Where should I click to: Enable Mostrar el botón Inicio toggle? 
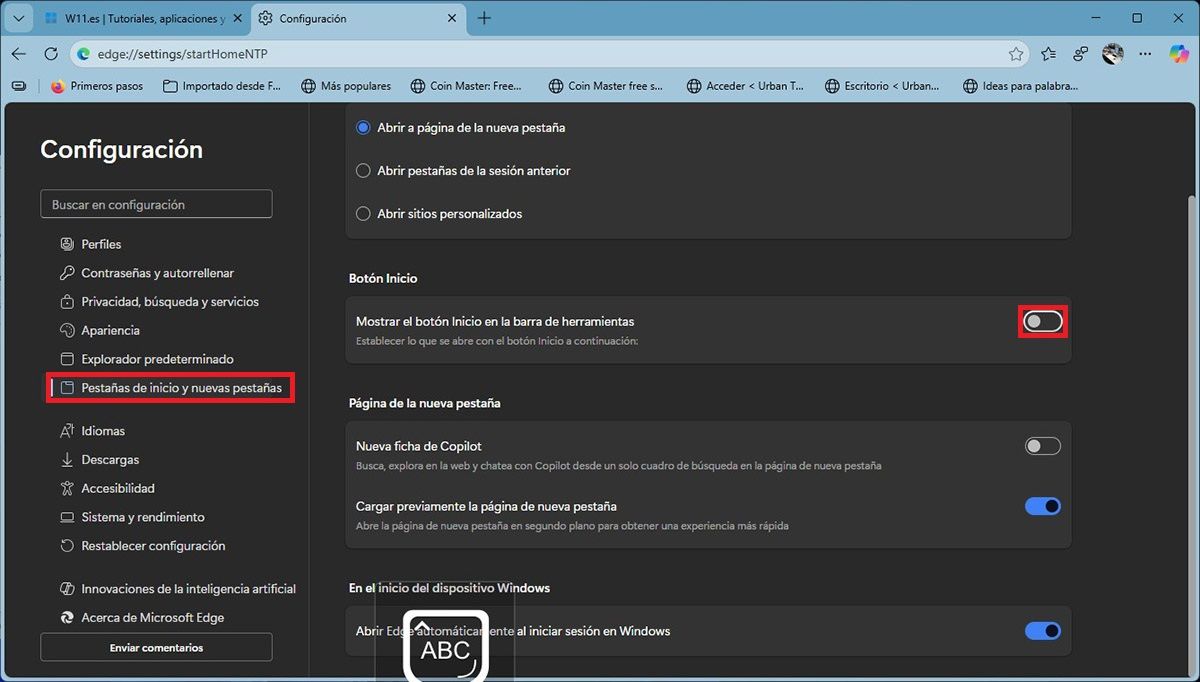click(x=1042, y=322)
